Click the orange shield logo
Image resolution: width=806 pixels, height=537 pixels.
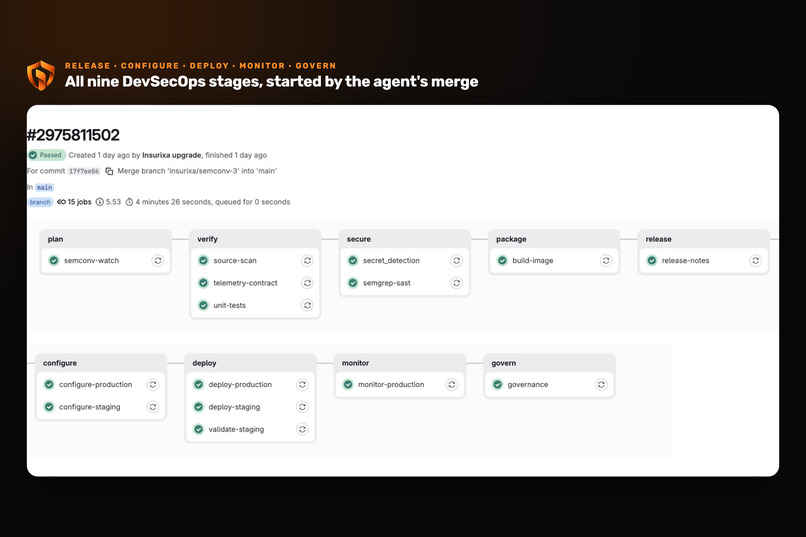pyautogui.click(x=41, y=75)
